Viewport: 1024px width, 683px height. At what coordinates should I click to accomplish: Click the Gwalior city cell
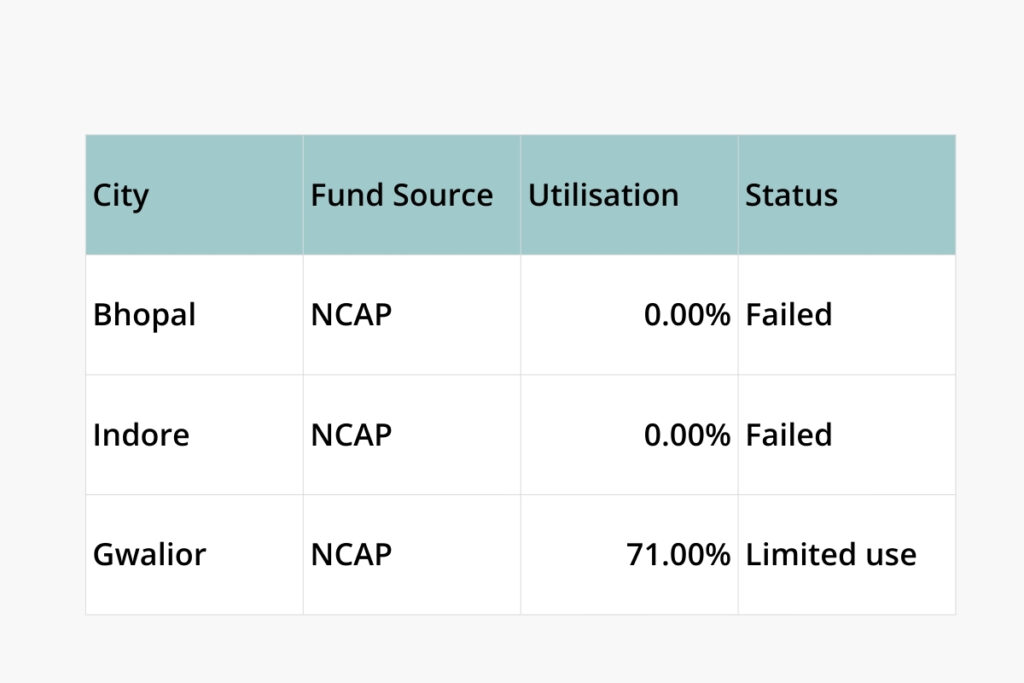(149, 555)
